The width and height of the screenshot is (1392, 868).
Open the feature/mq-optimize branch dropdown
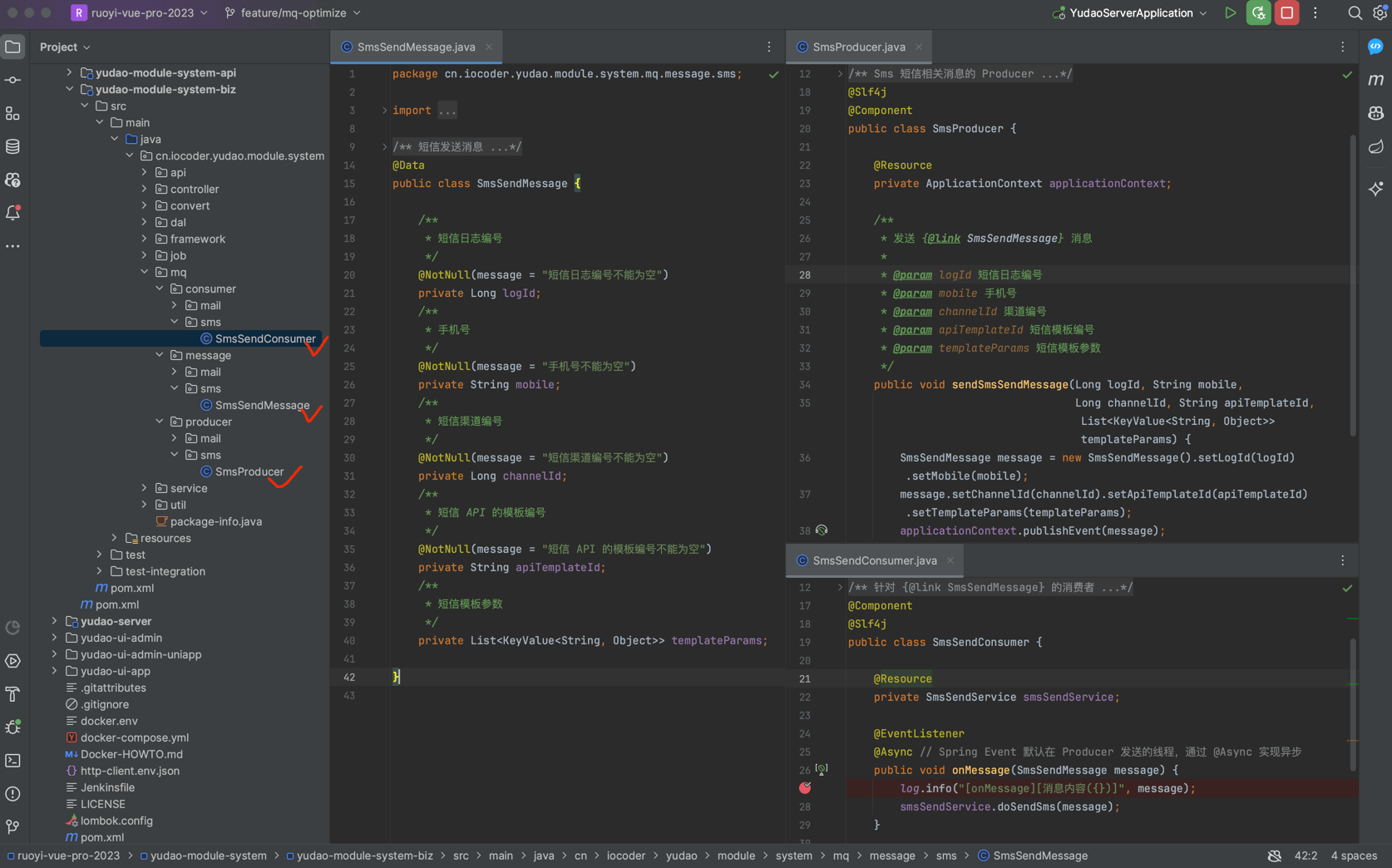pyautogui.click(x=294, y=13)
